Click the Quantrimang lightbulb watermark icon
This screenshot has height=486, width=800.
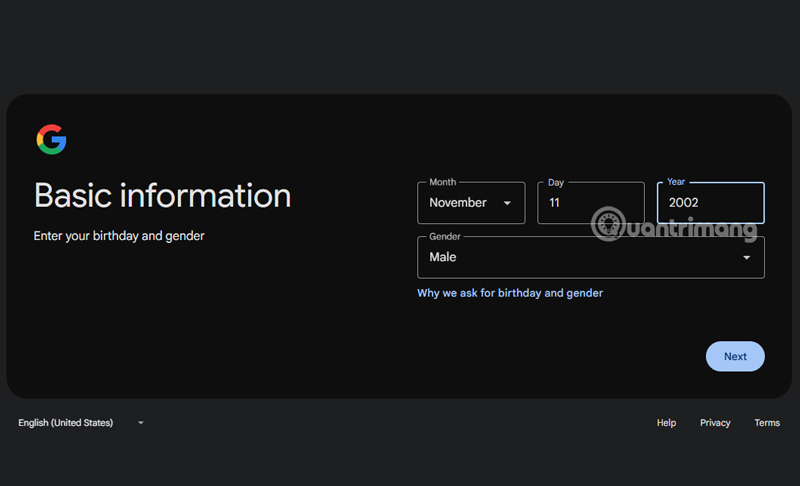[x=606, y=224]
